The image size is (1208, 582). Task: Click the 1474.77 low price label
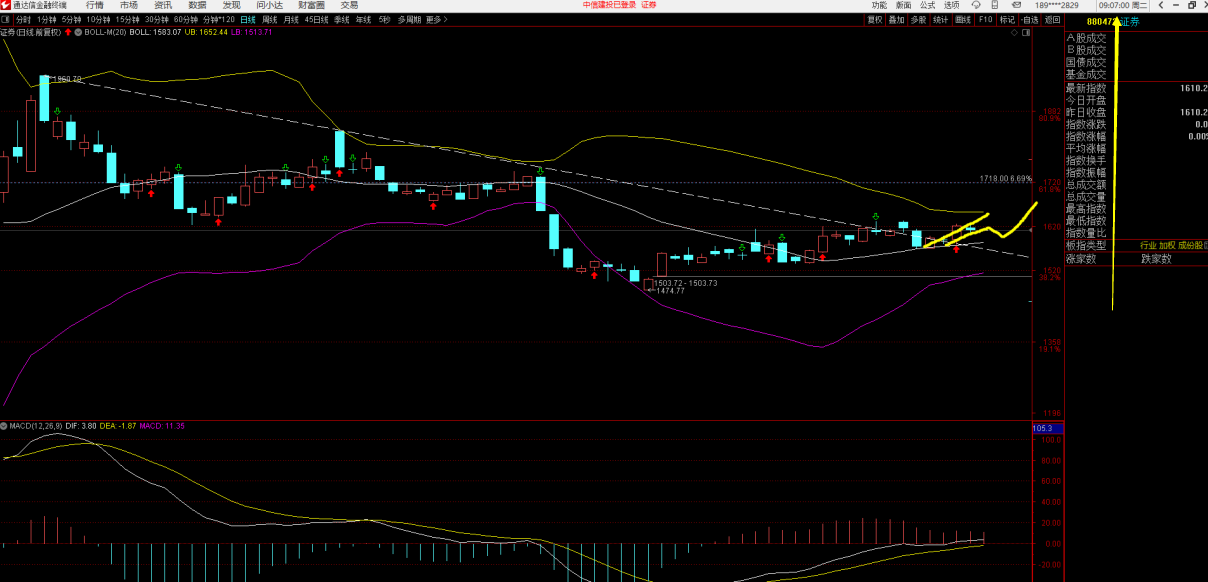tap(670, 291)
